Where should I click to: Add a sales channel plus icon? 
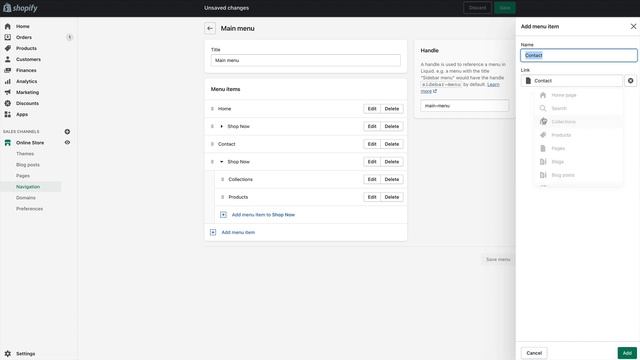click(67, 131)
